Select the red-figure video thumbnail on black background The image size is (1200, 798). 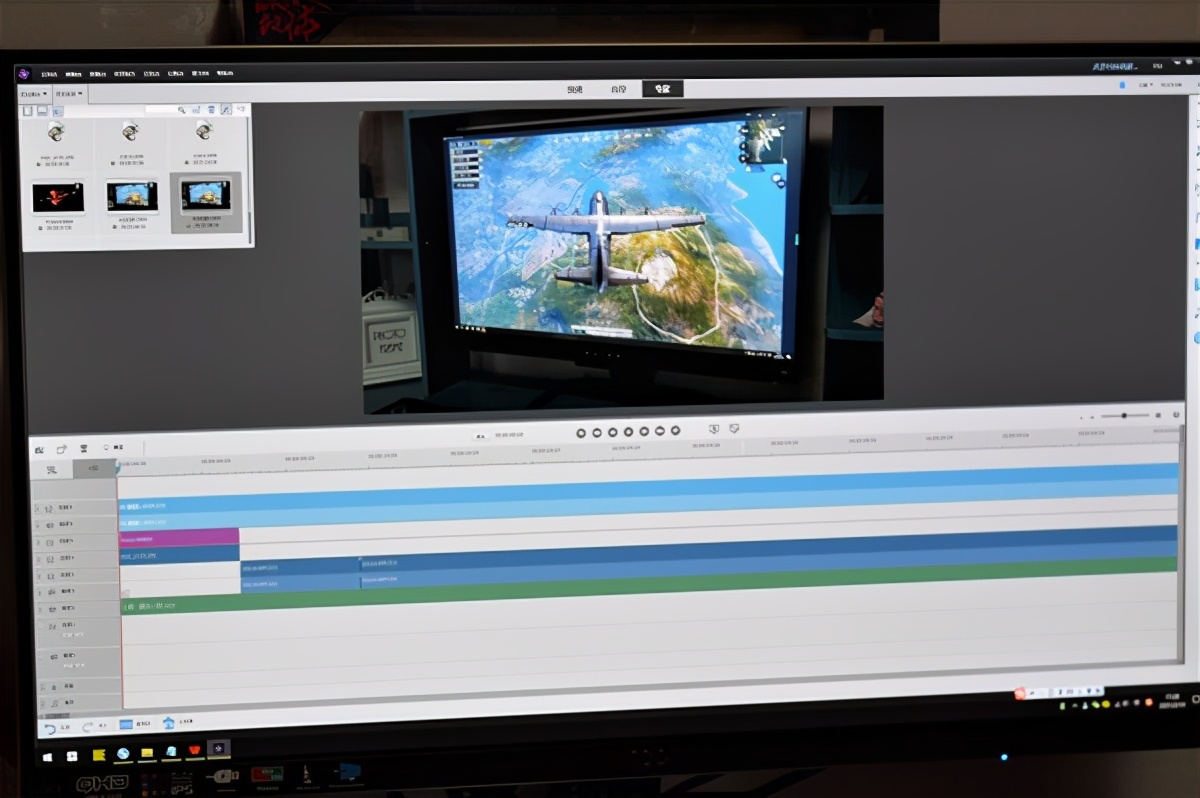point(57,197)
